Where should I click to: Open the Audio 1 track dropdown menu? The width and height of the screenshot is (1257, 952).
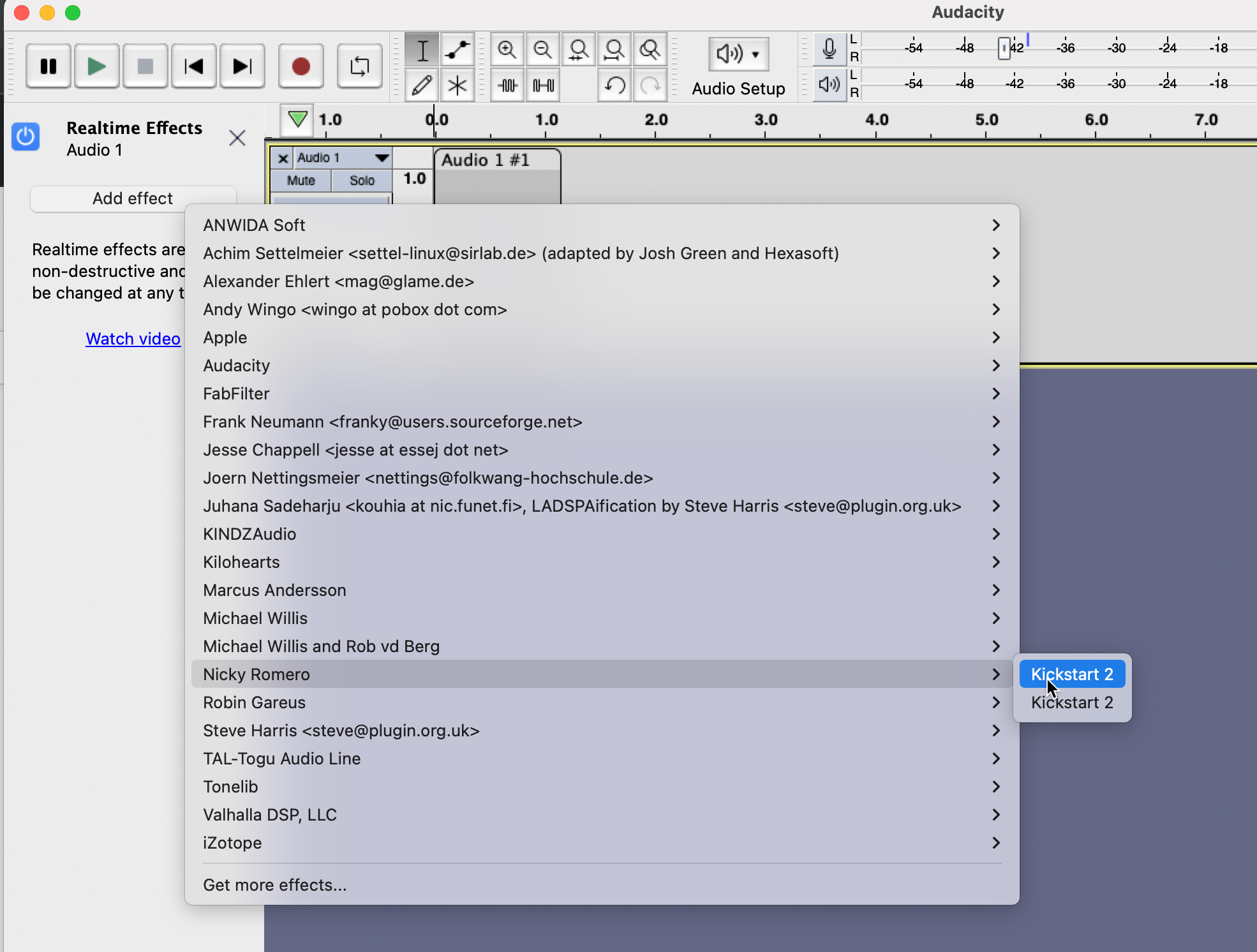coord(343,158)
